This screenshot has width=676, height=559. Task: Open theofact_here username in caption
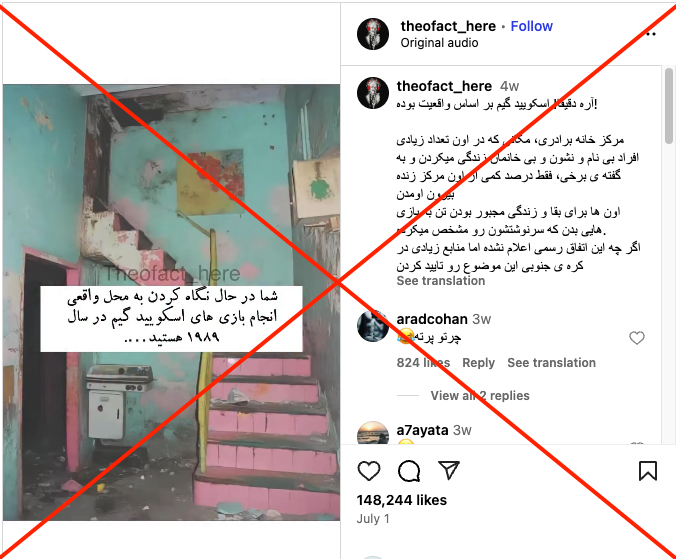444,86
